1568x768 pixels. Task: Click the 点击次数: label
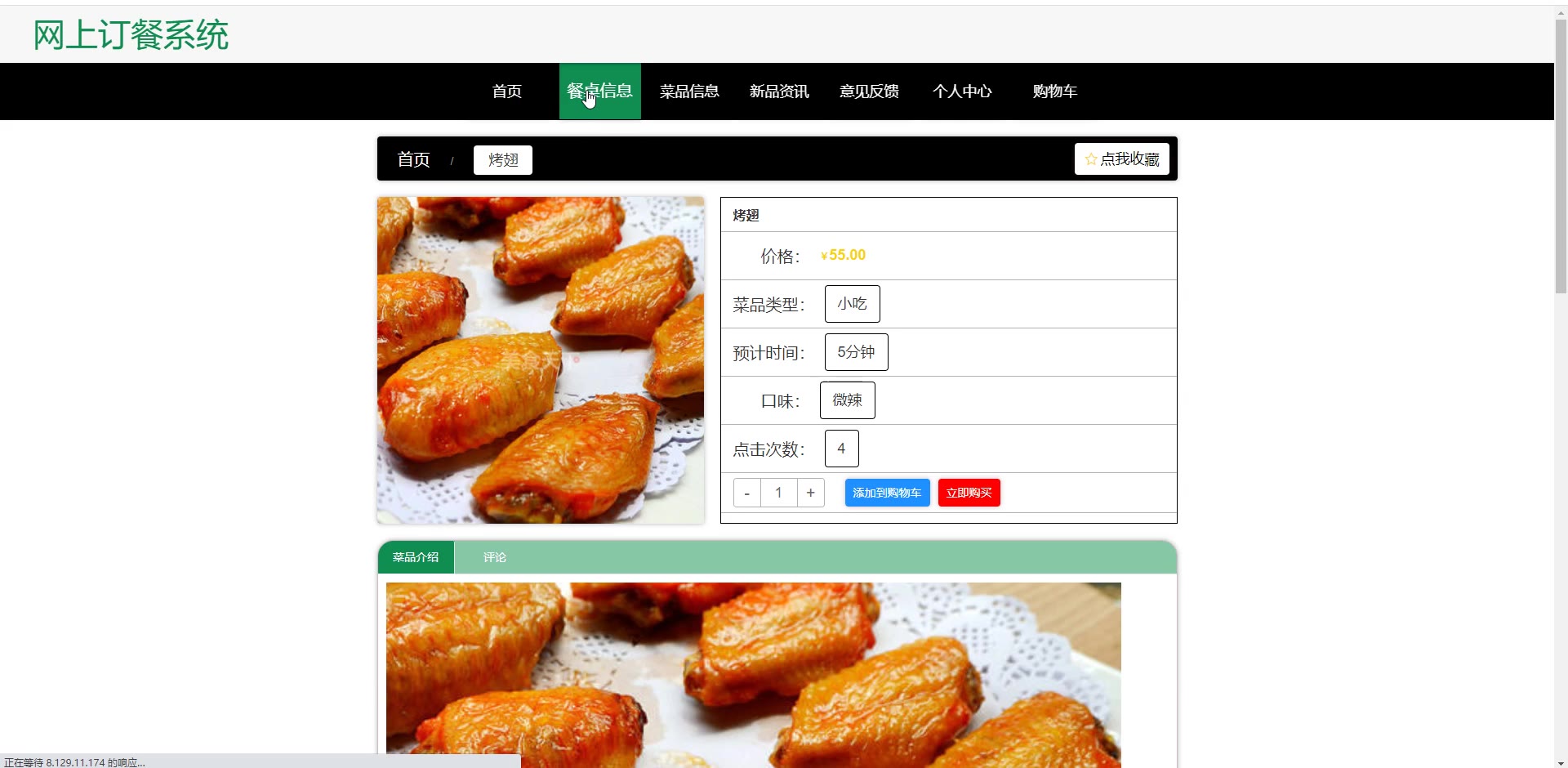(768, 449)
